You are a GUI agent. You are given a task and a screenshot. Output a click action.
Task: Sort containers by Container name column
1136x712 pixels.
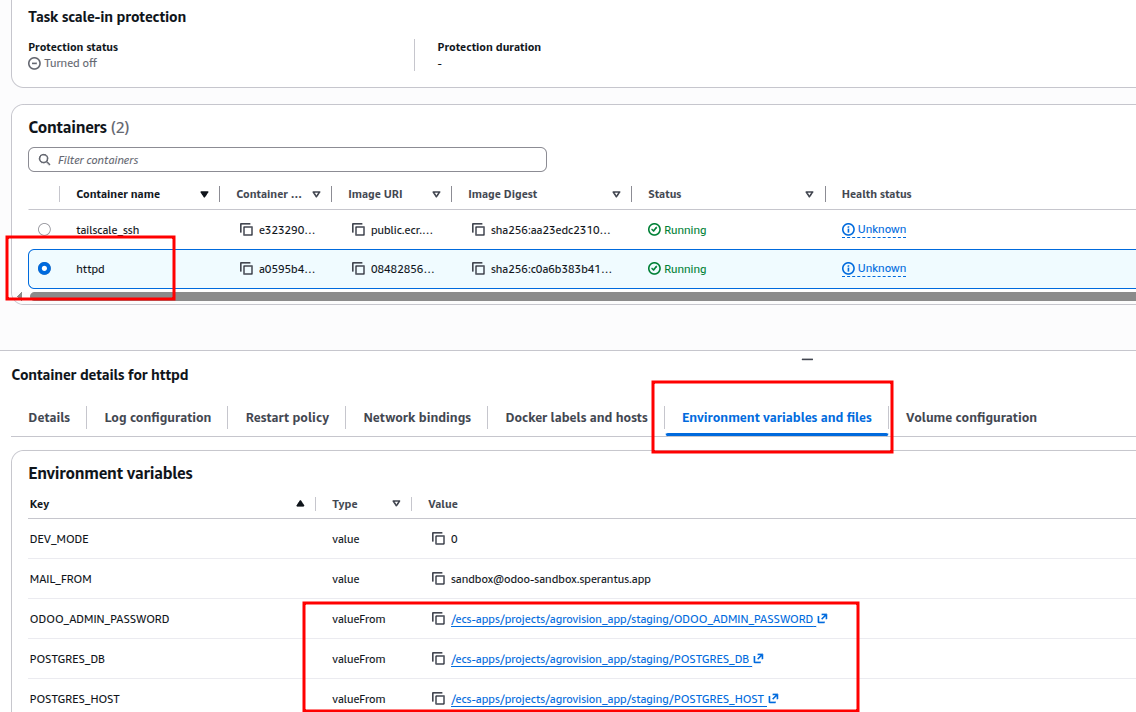[x=204, y=195]
